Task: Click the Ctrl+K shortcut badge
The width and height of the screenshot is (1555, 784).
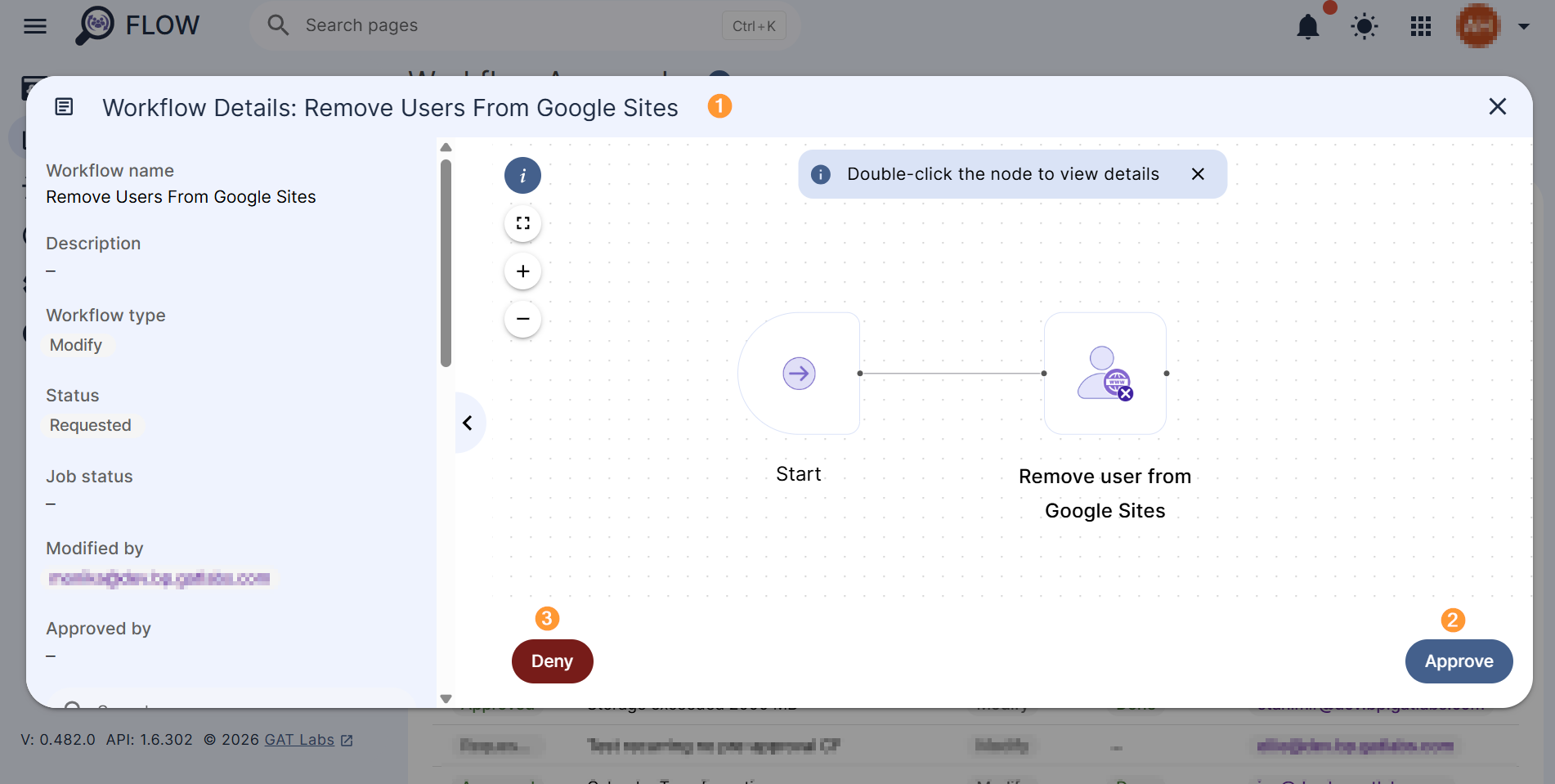Action: pos(754,26)
